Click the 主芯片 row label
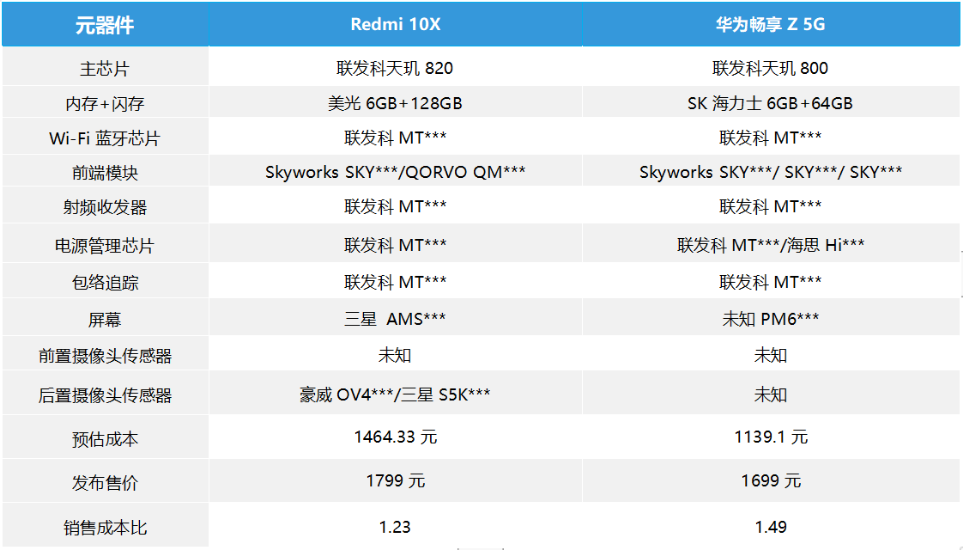This screenshot has height=550, width=964. pyautogui.click(x=104, y=69)
